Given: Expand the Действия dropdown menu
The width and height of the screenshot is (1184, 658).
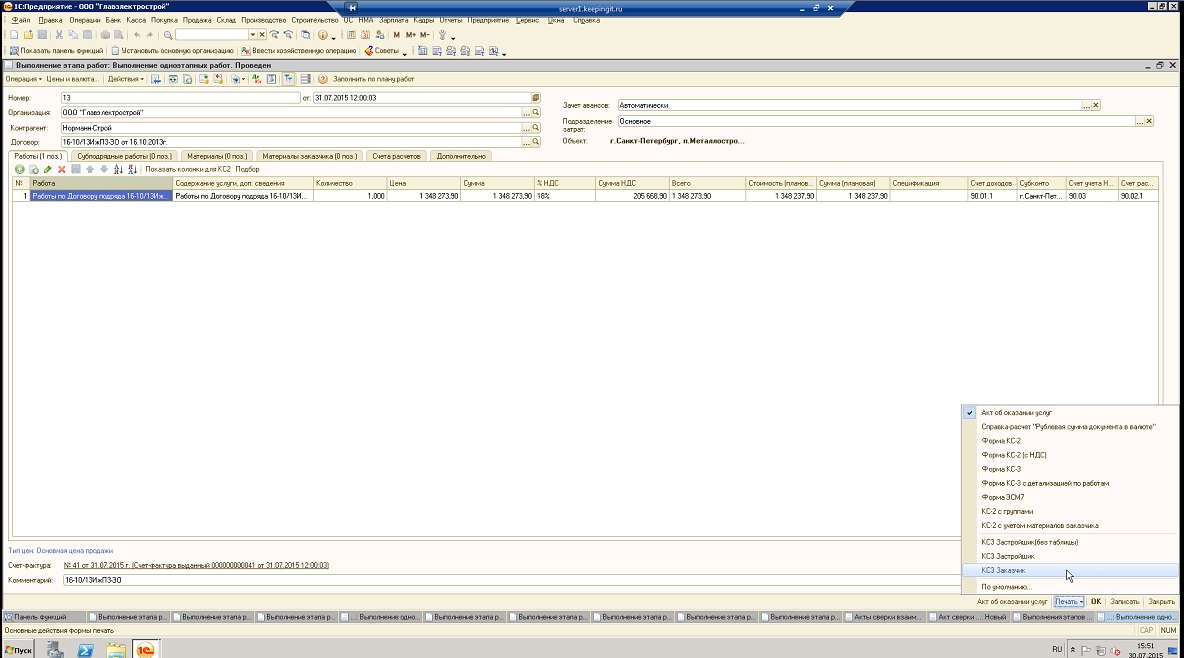Looking at the screenshot, I should click(x=125, y=79).
